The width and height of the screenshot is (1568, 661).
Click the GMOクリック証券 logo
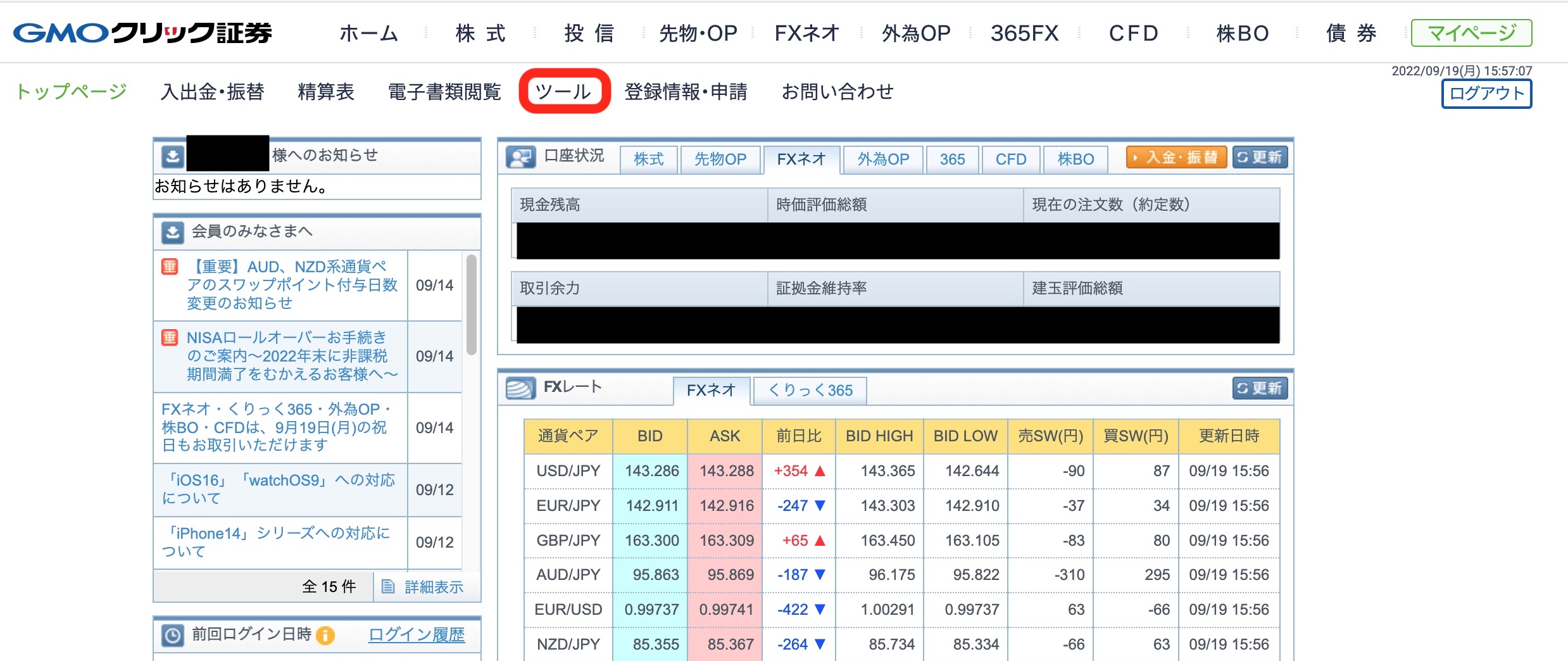[x=142, y=33]
